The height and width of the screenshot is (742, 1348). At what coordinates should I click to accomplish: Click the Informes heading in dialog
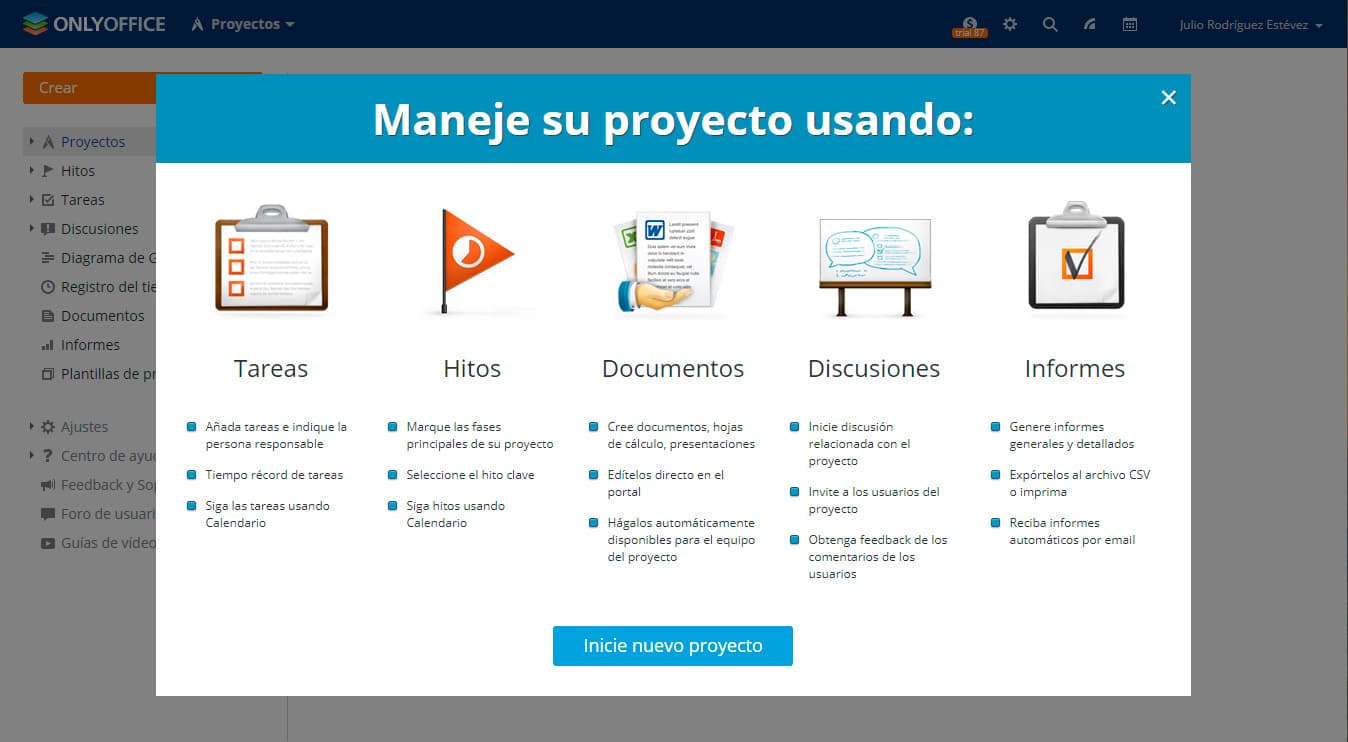1075,368
